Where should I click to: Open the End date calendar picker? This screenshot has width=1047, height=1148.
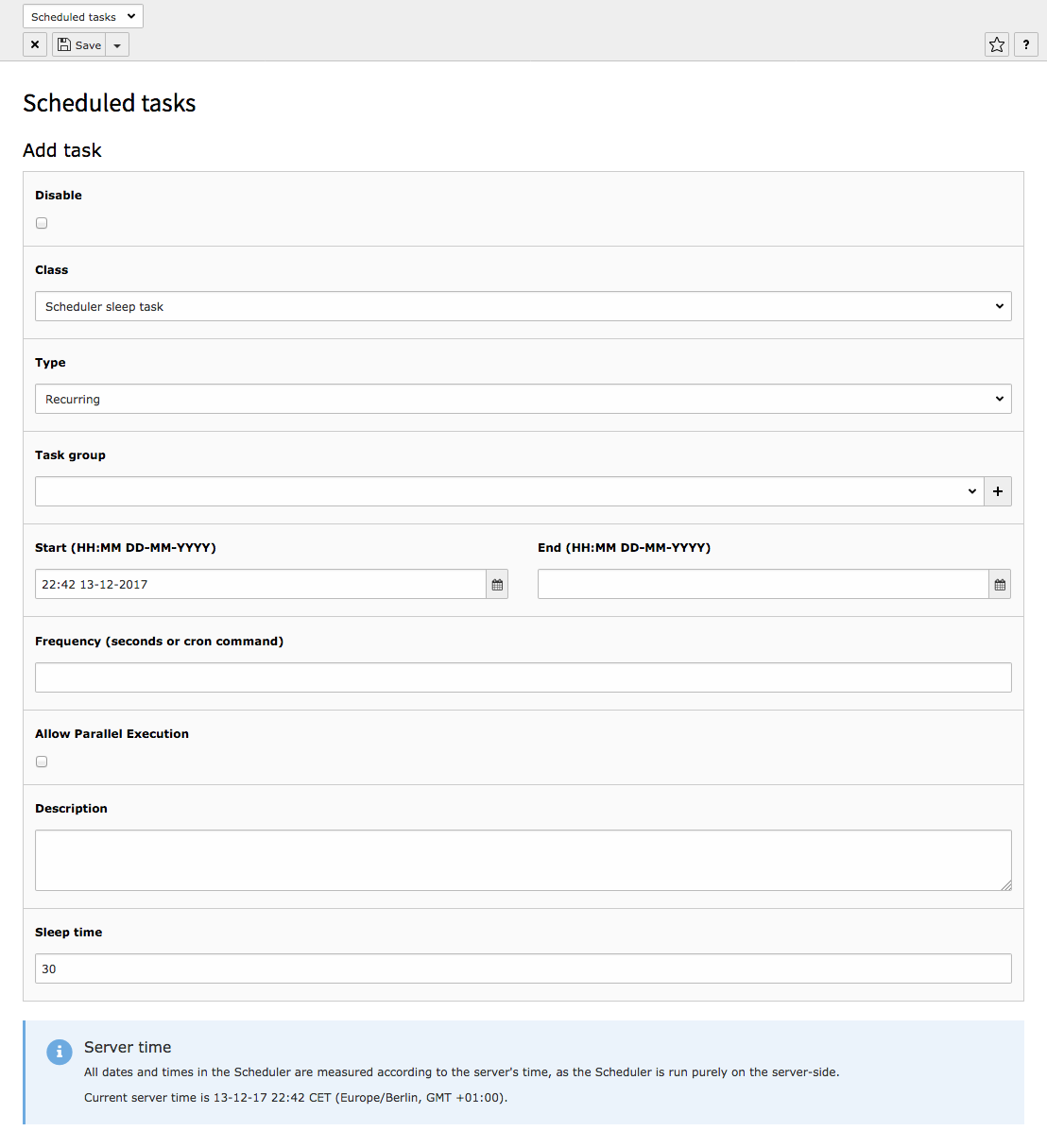click(x=1000, y=585)
